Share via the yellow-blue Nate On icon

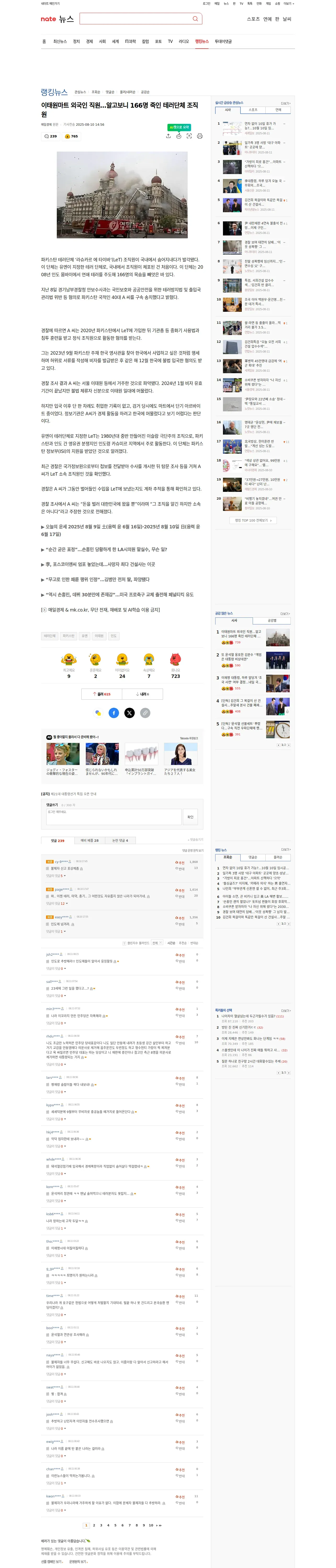[98, 713]
